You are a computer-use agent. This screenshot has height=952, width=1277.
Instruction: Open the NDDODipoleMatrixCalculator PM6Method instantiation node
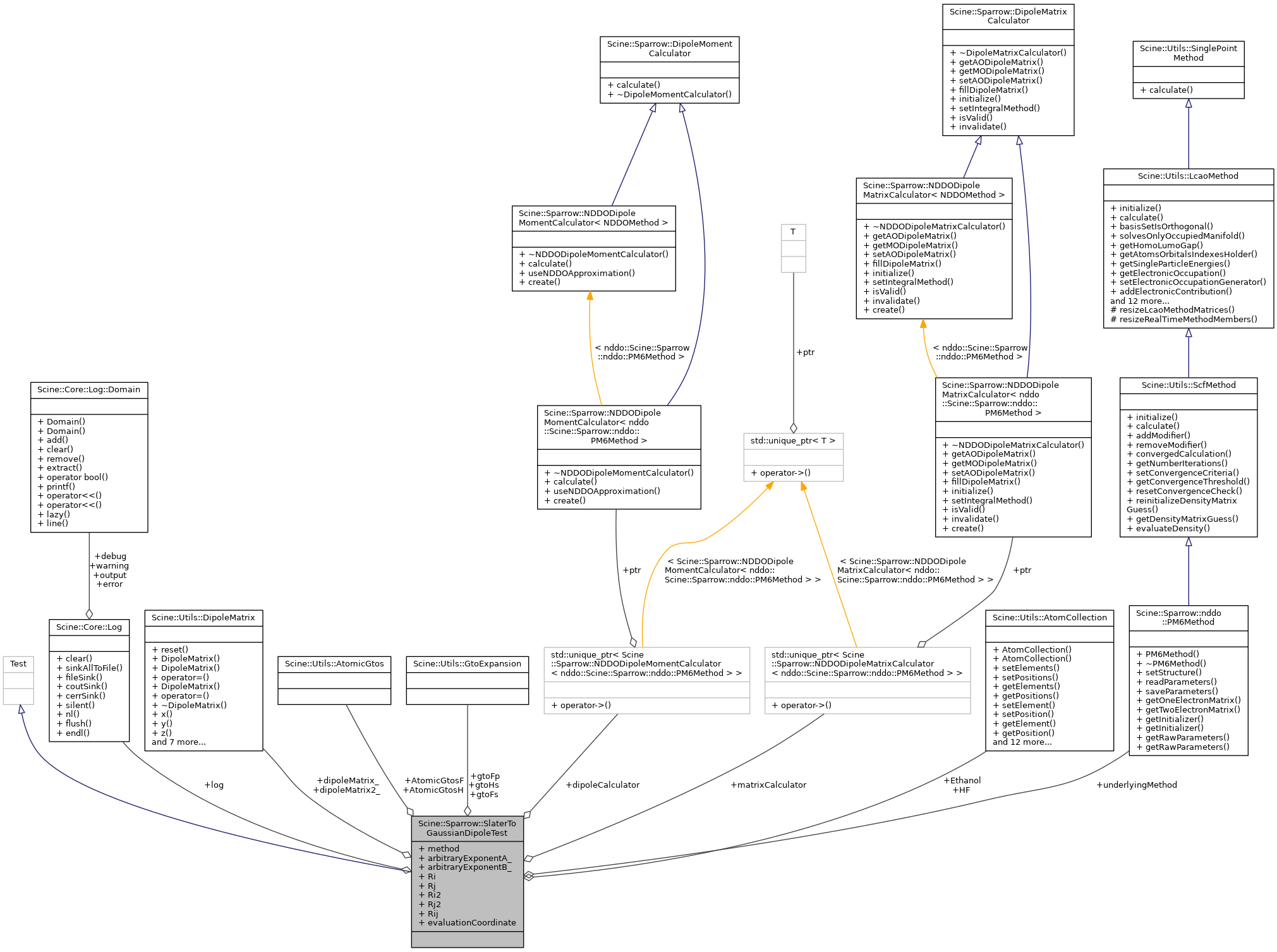click(x=1013, y=457)
